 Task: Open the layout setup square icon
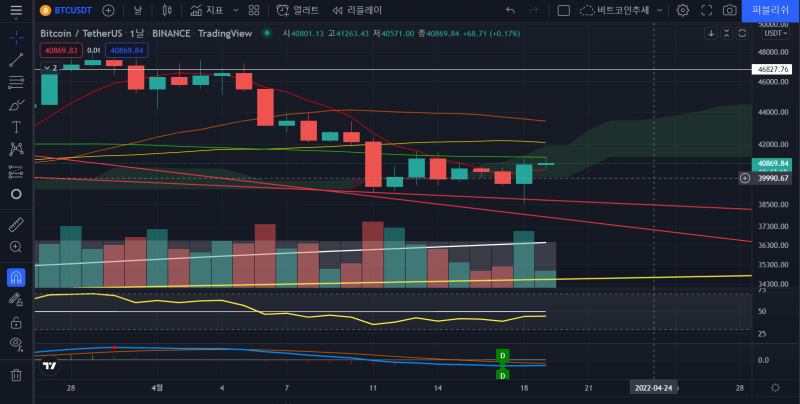pos(563,10)
